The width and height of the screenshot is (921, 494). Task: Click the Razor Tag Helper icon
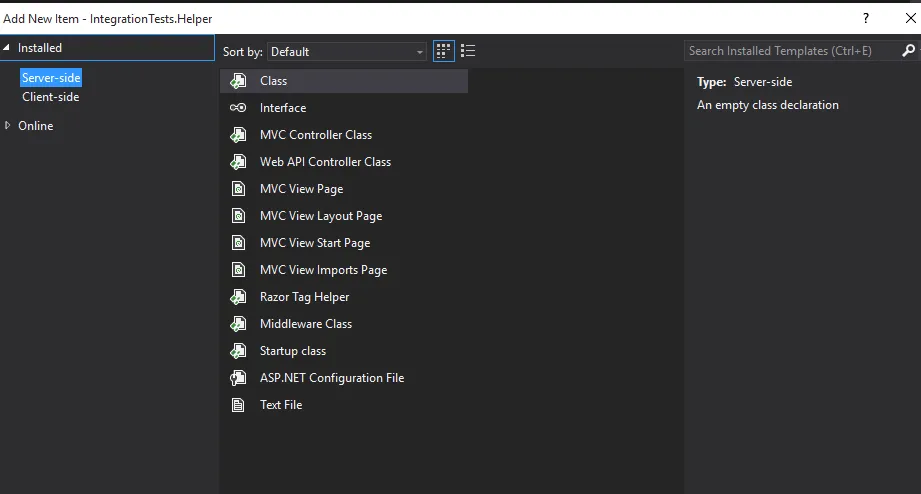point(238,297)
